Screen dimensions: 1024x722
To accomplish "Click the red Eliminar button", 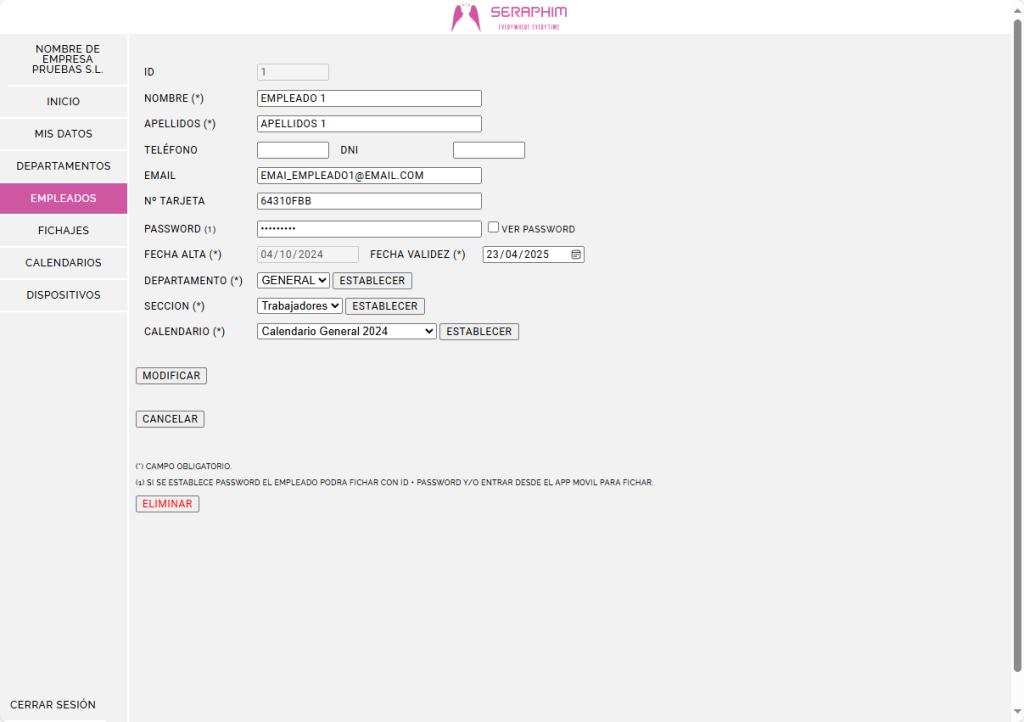I will coord(167,504).
